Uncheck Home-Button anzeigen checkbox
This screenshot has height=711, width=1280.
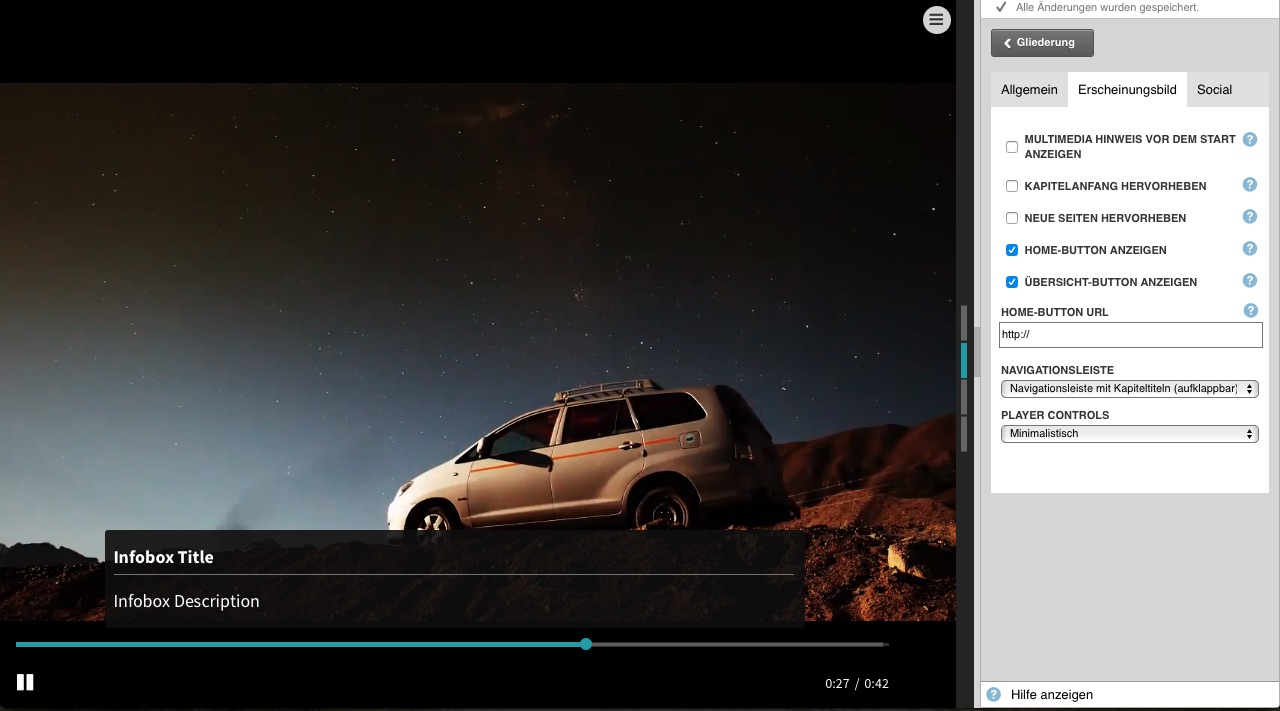click(1012, 250)
